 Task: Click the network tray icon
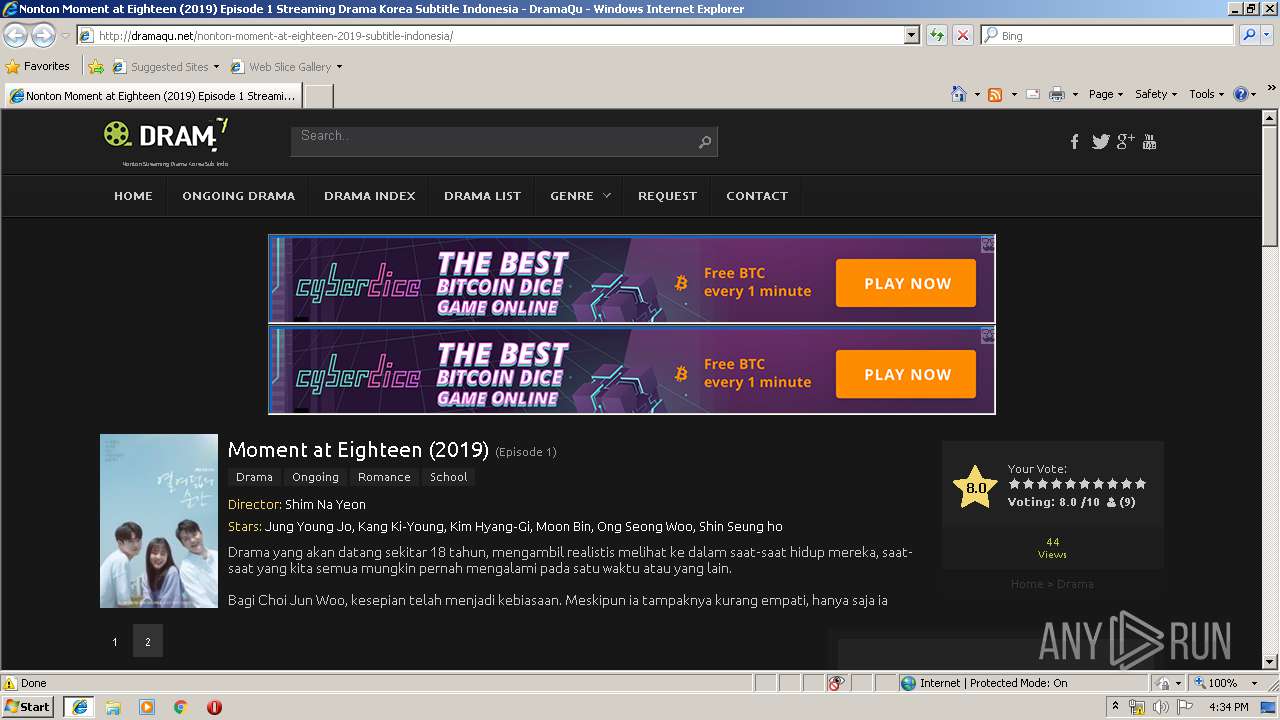[x=1137, y=707]
